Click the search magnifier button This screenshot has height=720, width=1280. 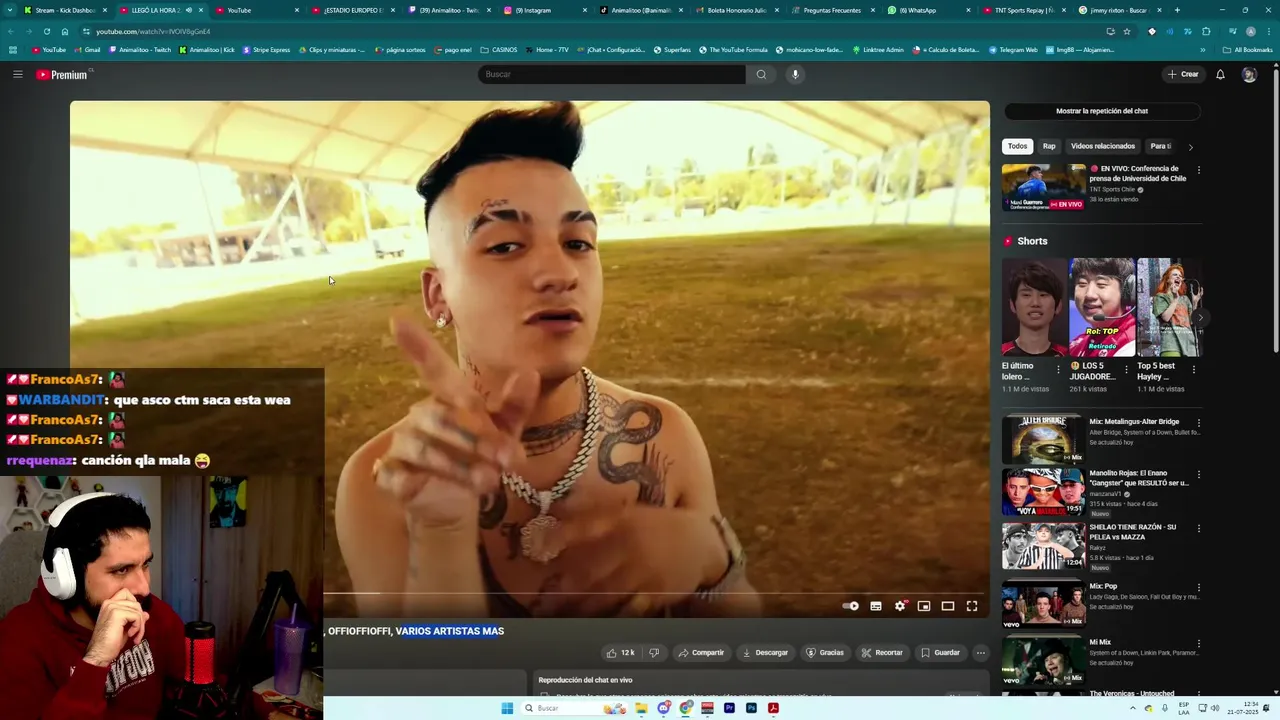point(761,74)
